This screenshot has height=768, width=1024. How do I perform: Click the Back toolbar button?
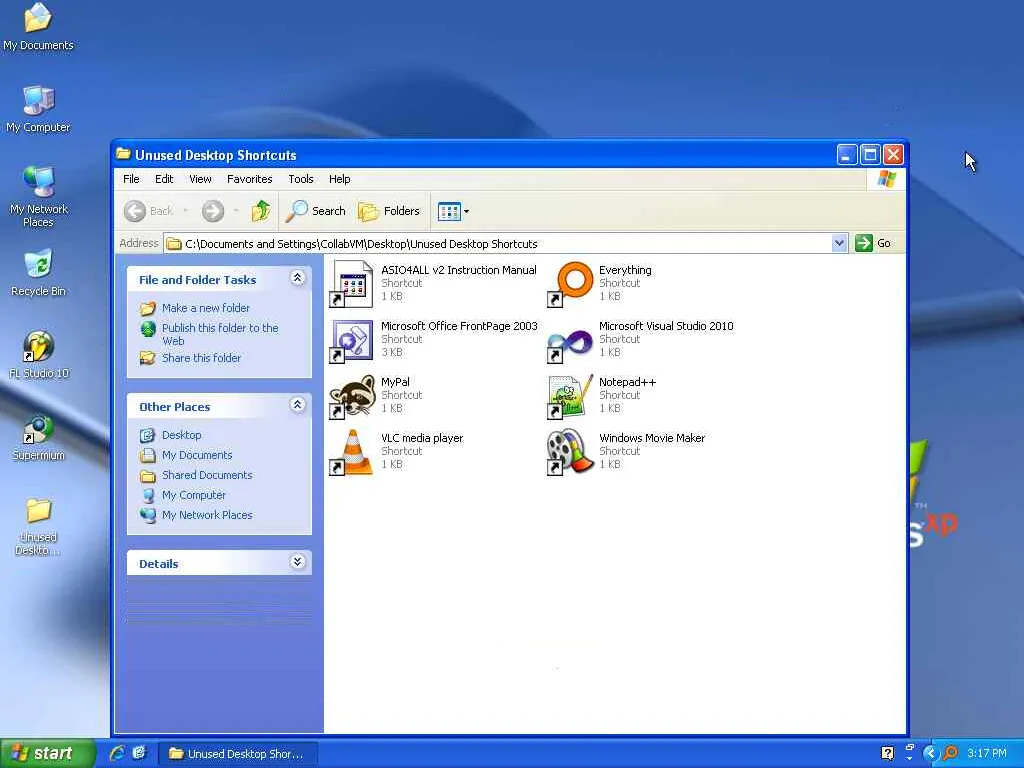pyautogui.click(x=149, y=211)
